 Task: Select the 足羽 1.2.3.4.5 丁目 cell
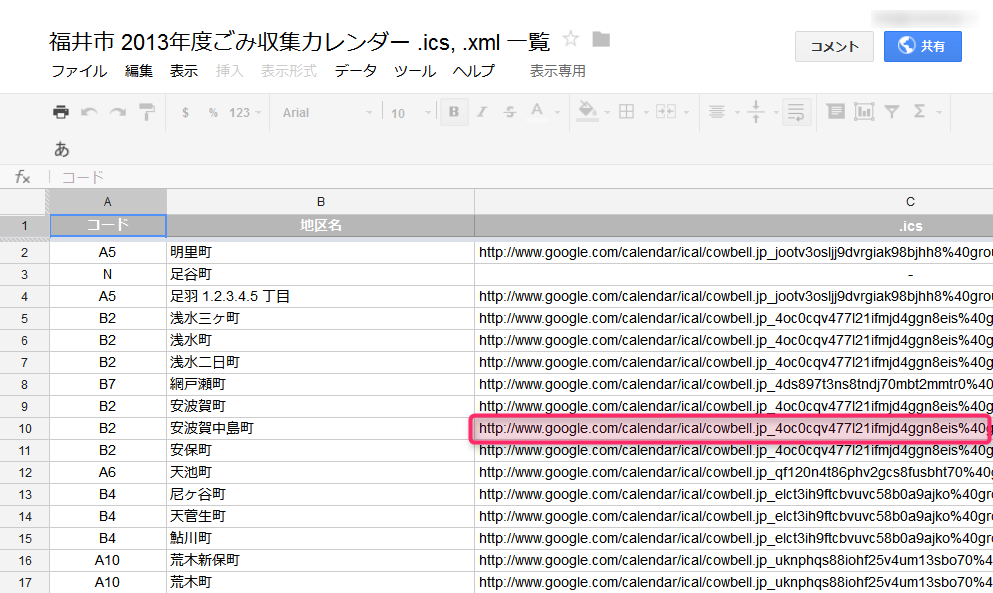tap(320, 296)
